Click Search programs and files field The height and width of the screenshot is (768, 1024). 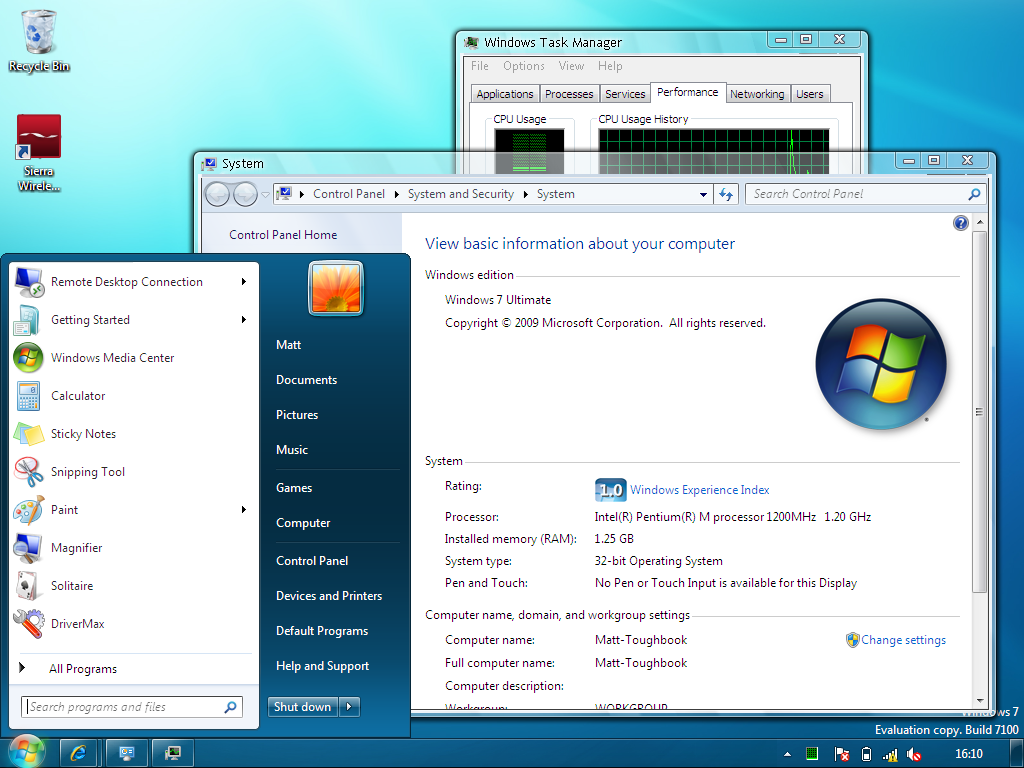(x=133, y=707)
